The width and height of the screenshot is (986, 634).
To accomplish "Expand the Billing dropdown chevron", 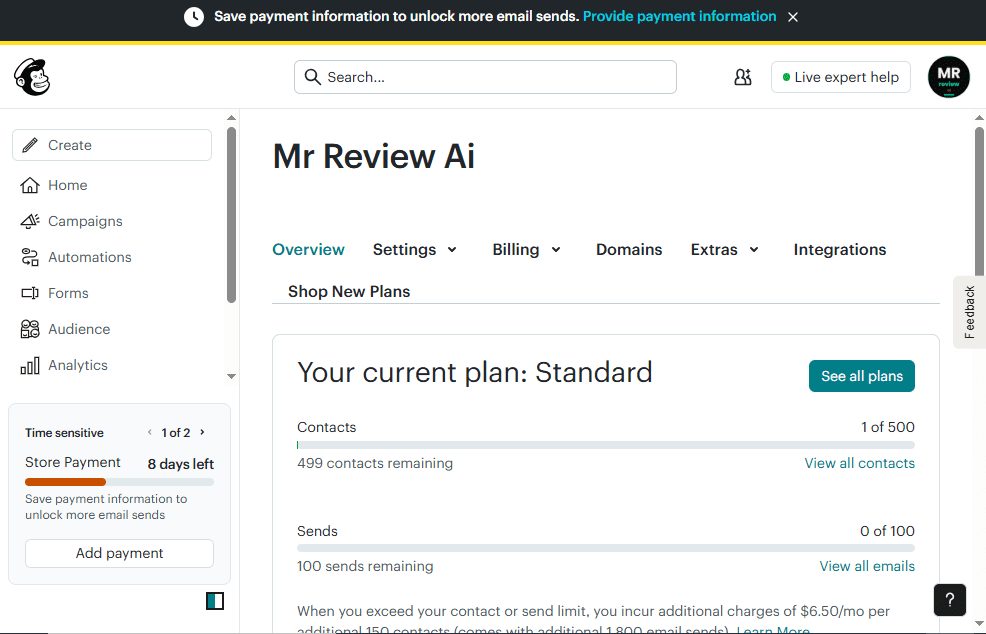I will (x=556, y=250).
